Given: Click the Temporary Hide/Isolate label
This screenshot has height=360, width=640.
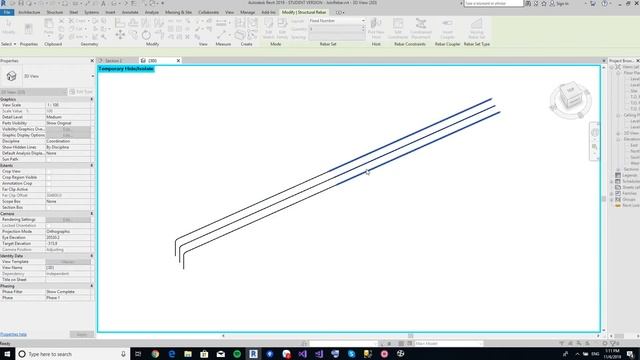Looking at the screenshot, I should point(126,69).
